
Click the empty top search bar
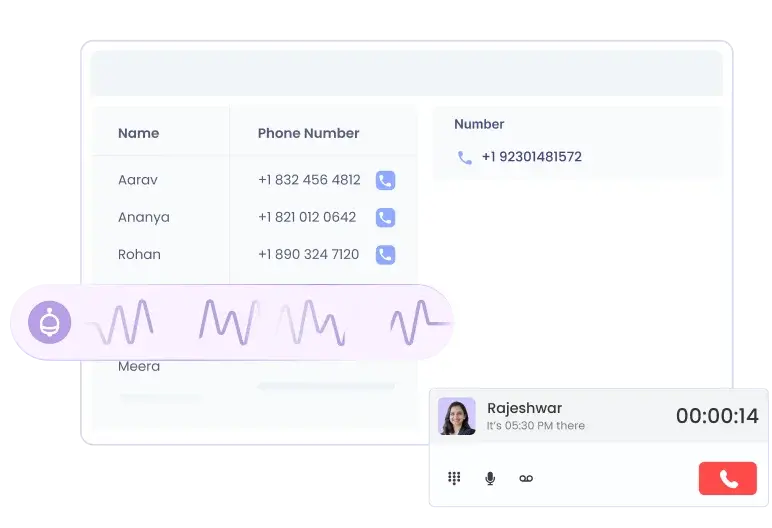(x=406, y=73)
